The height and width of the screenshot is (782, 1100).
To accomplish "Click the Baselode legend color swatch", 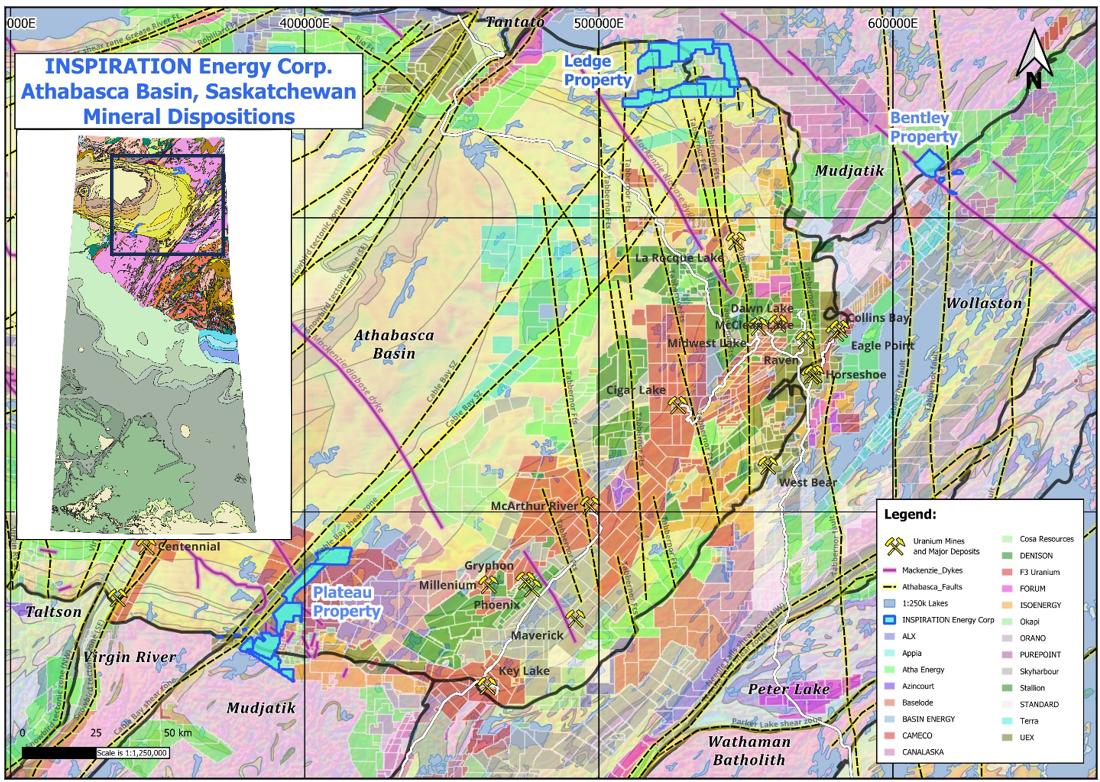I will pyautogui.click(x=890, y=703).
